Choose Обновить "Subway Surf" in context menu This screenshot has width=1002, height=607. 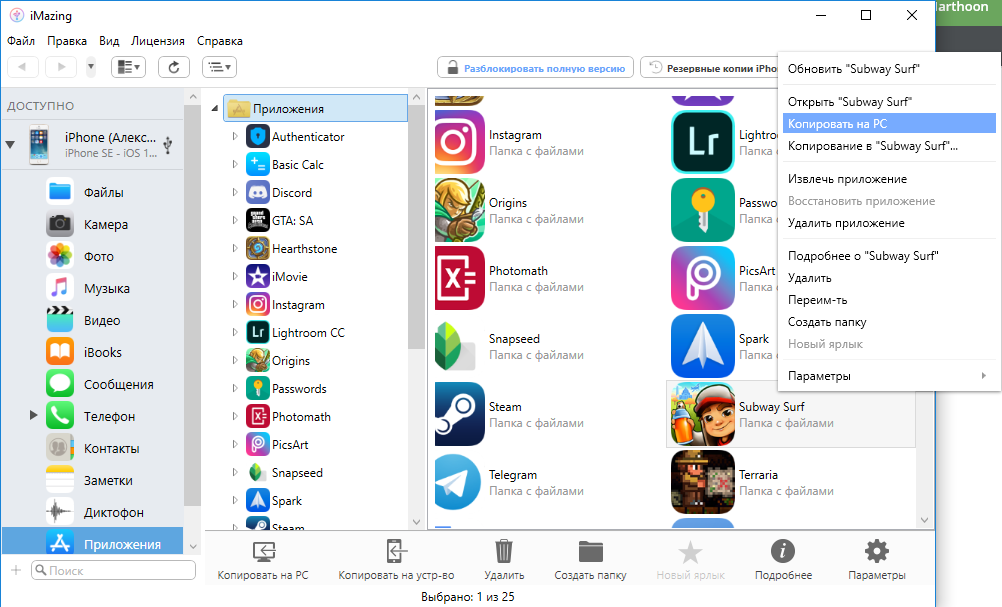point(889,69)
